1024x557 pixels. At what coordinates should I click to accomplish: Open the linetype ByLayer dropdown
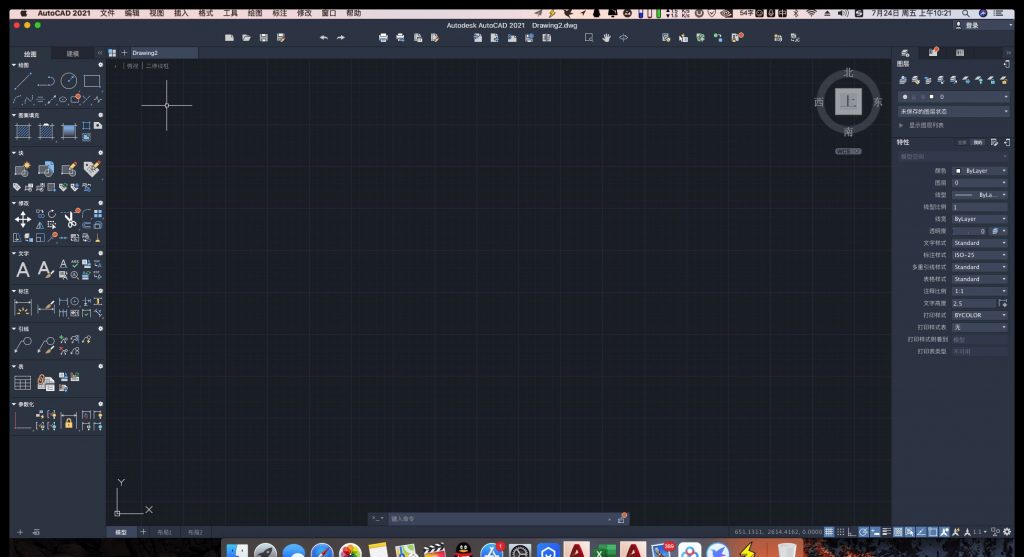980,195
